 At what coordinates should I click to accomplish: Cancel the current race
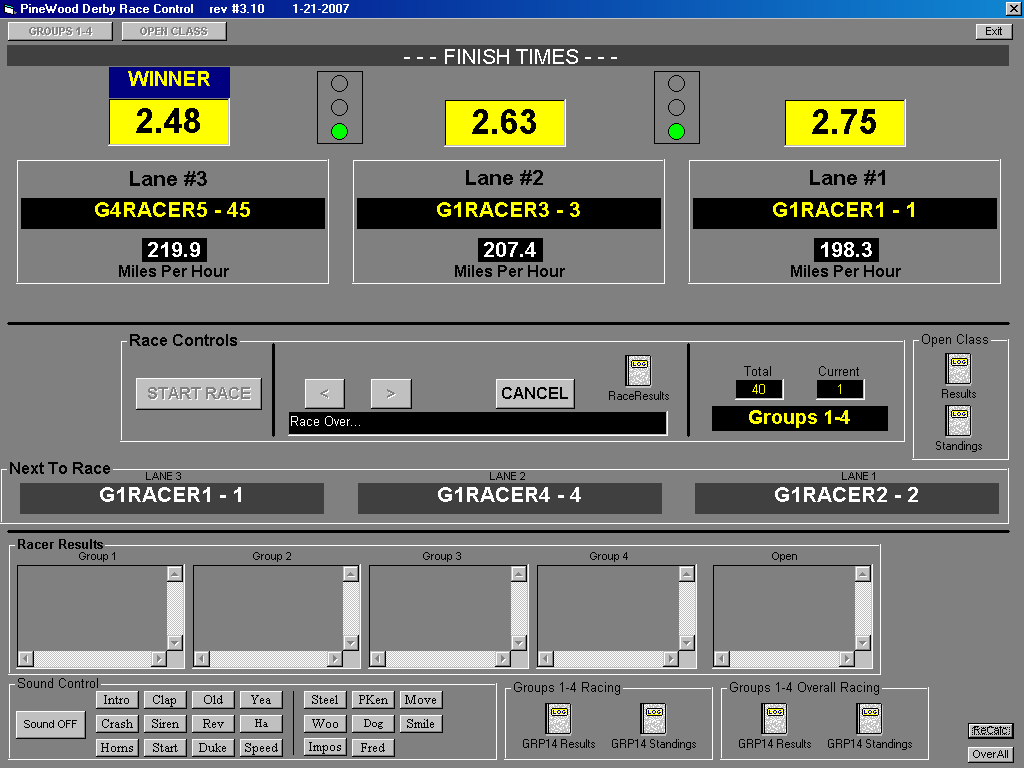(535, 393)
